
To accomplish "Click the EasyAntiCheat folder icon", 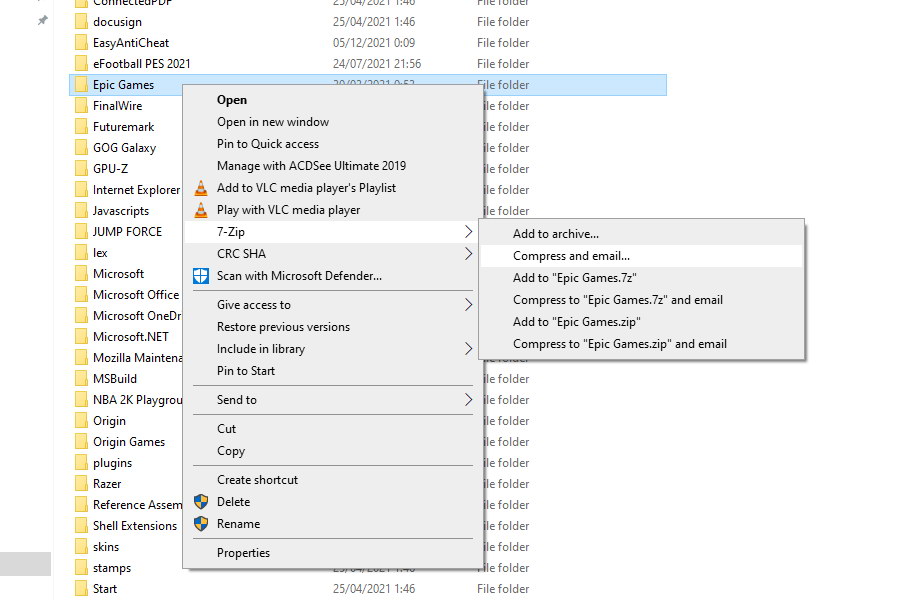I will coord(81,43).
